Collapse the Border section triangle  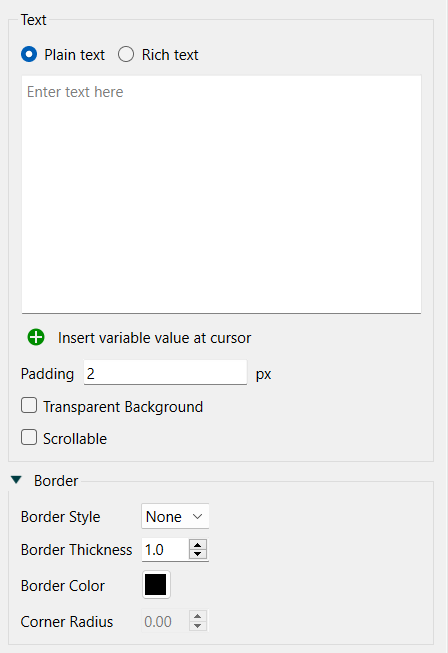pyautogui.click(x=16, y=480)
